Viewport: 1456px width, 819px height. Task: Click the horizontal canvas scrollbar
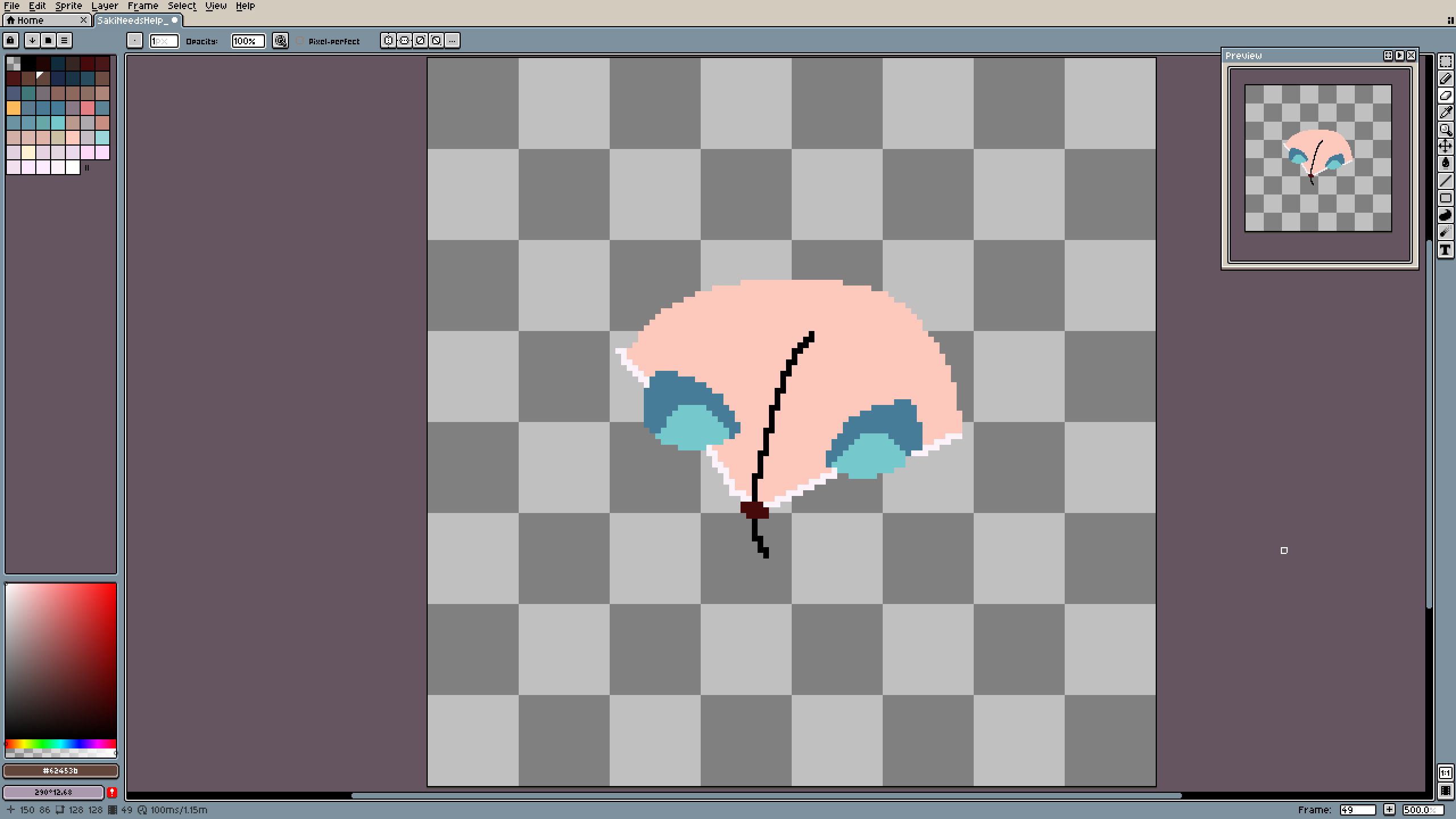click(767, 795)
